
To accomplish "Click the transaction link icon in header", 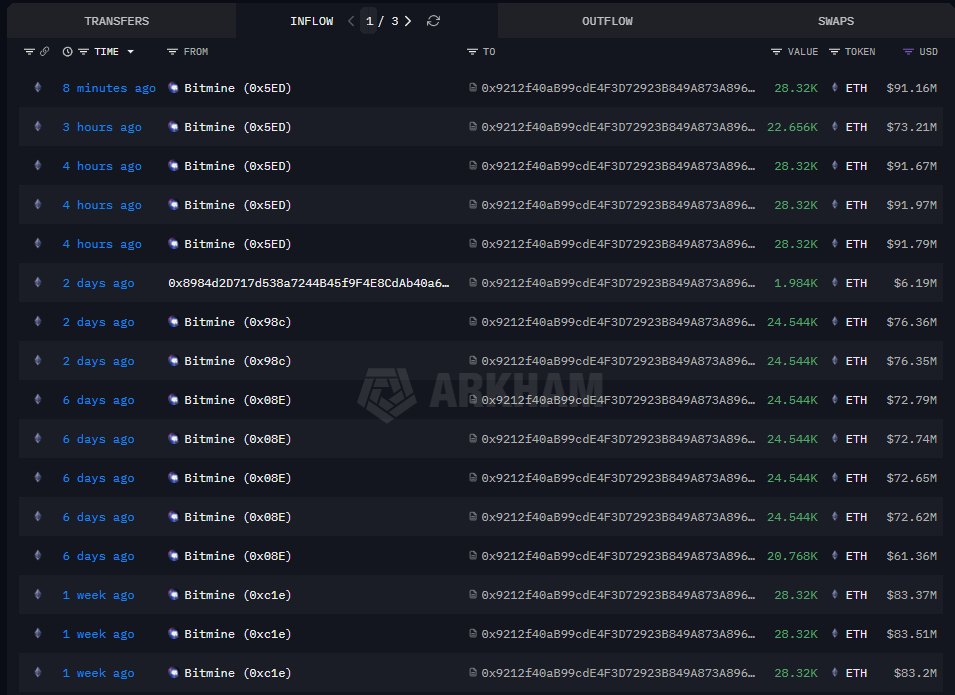I will coord(44,52).
